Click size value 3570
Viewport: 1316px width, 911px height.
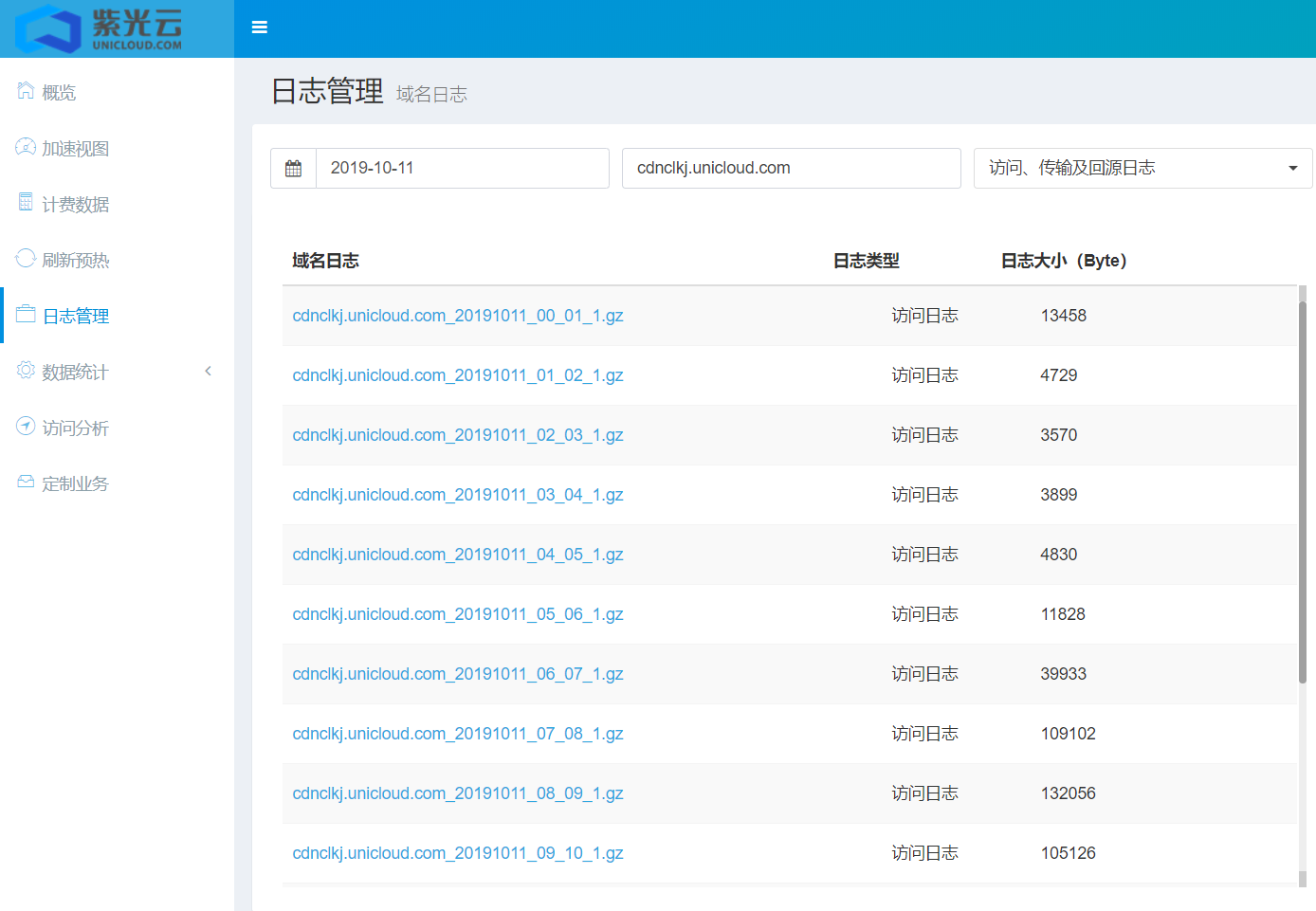[x=1059, y=435]
